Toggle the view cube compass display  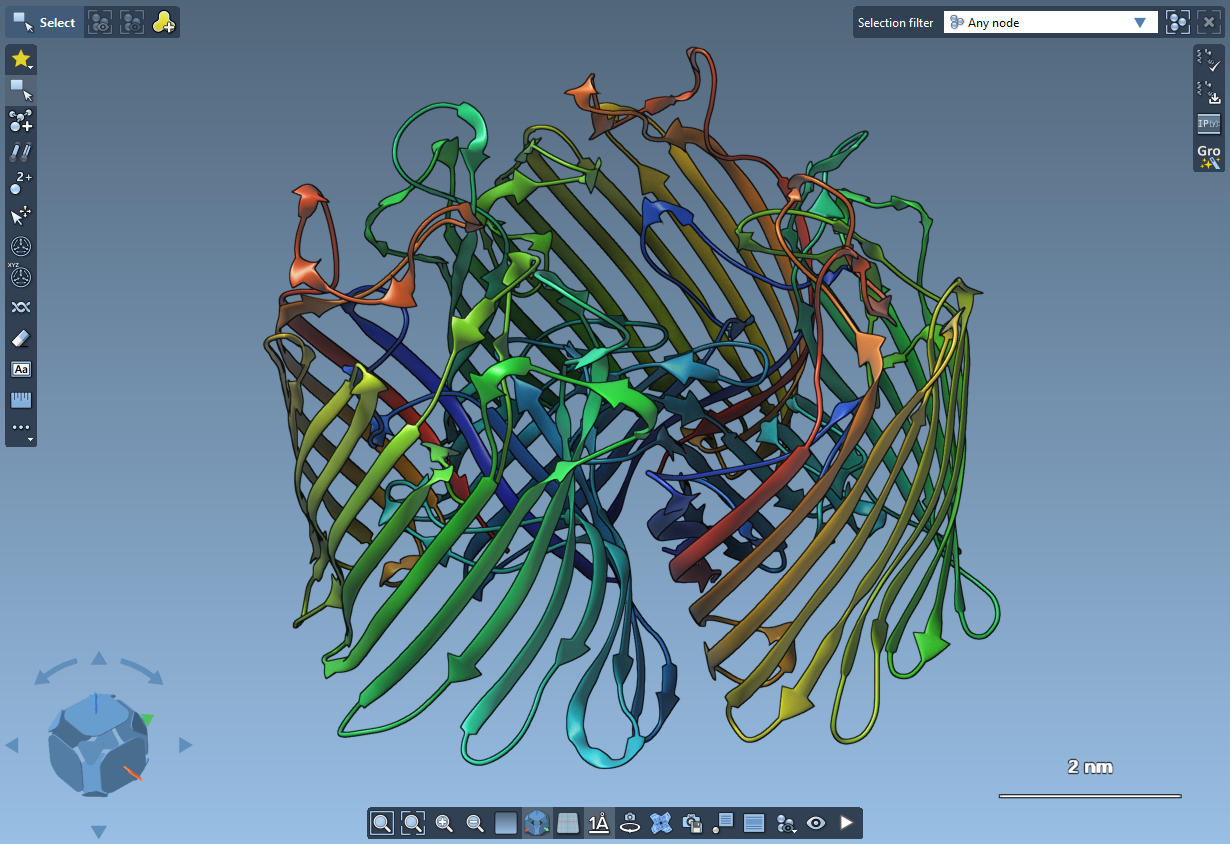pyautogui.click(x=537, y=823)
